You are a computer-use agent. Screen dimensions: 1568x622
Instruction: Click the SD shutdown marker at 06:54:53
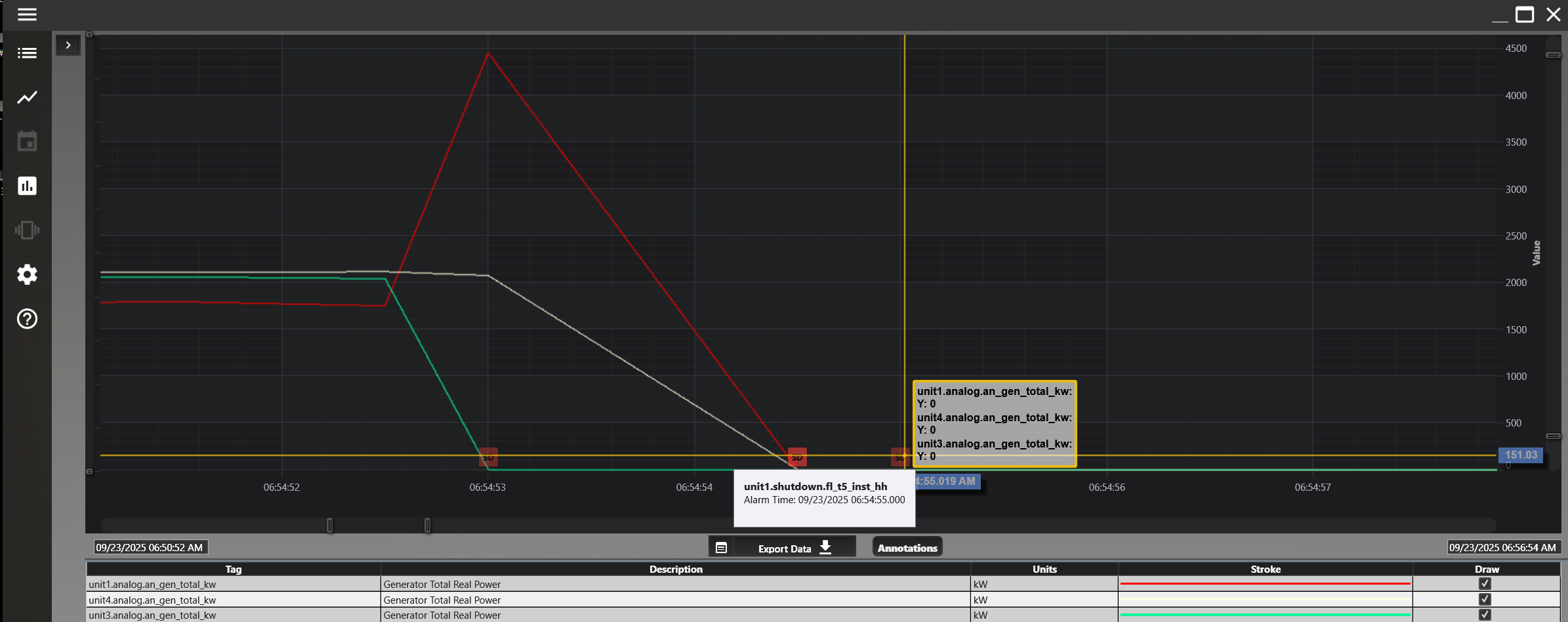488,457
